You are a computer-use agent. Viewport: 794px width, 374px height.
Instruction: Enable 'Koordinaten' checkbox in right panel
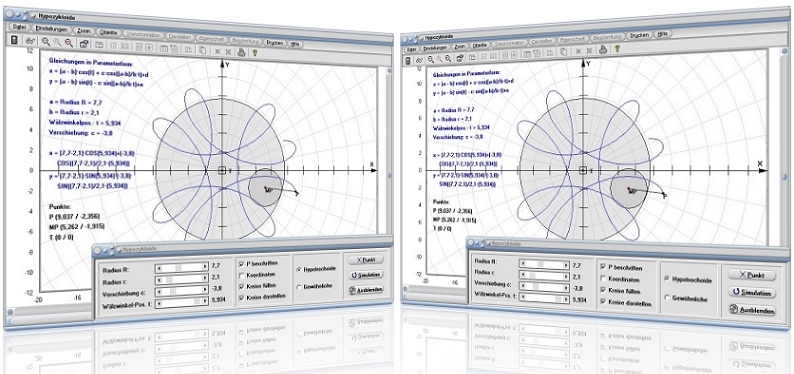coord(603,279)
